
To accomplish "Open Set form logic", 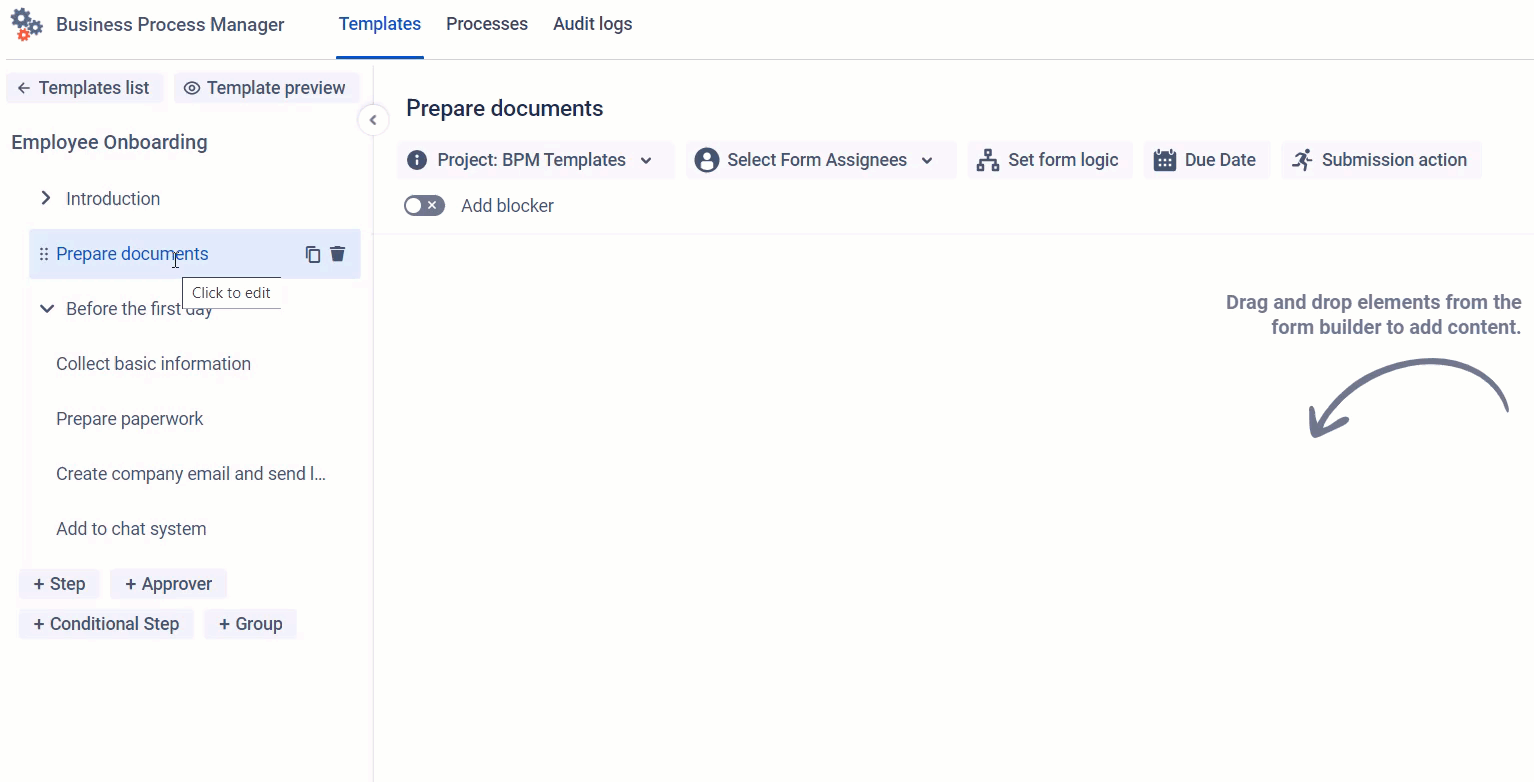I will click(1049, 160).
